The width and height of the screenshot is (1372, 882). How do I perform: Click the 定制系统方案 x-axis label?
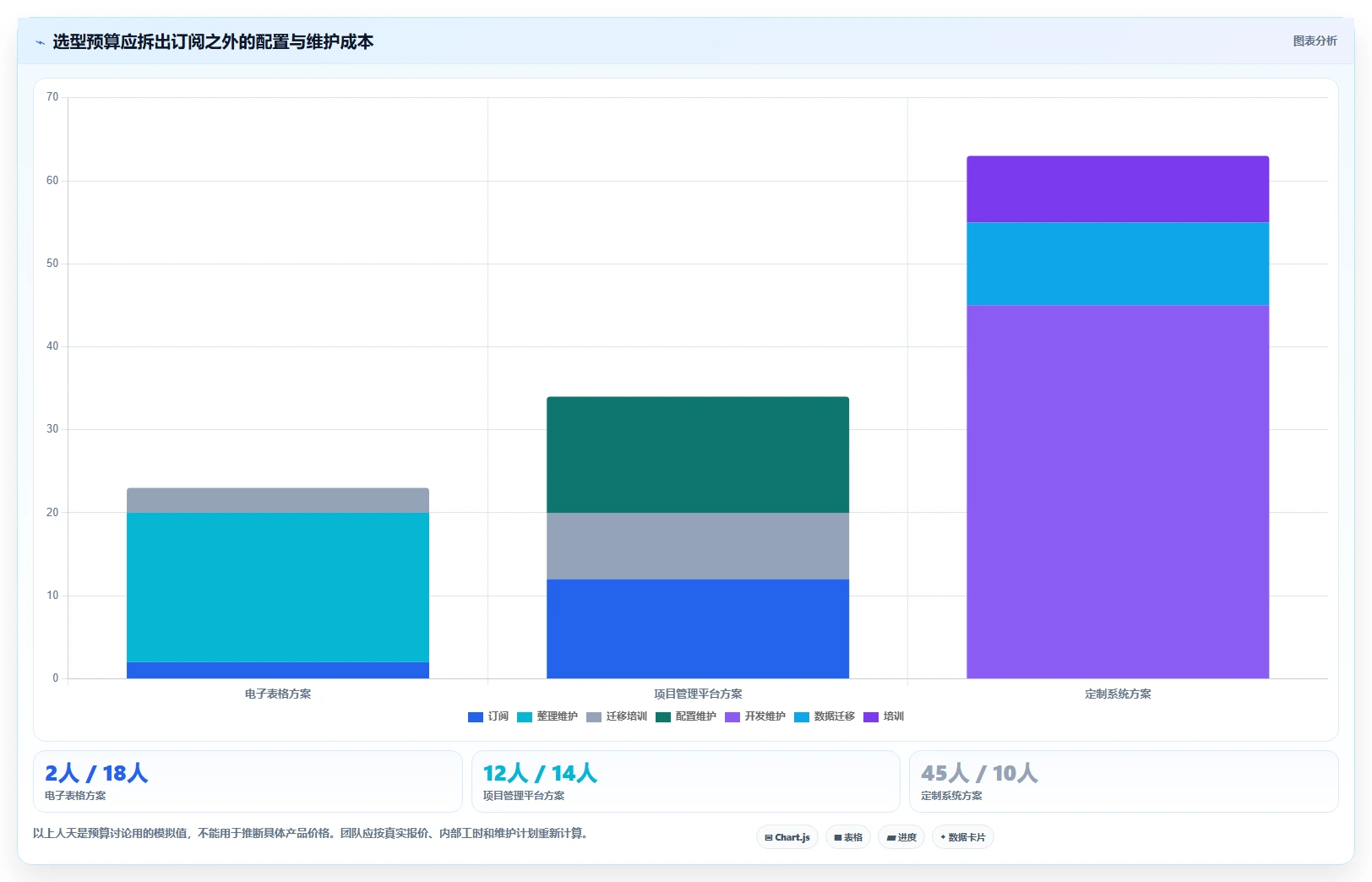(x=1118, y=694)
